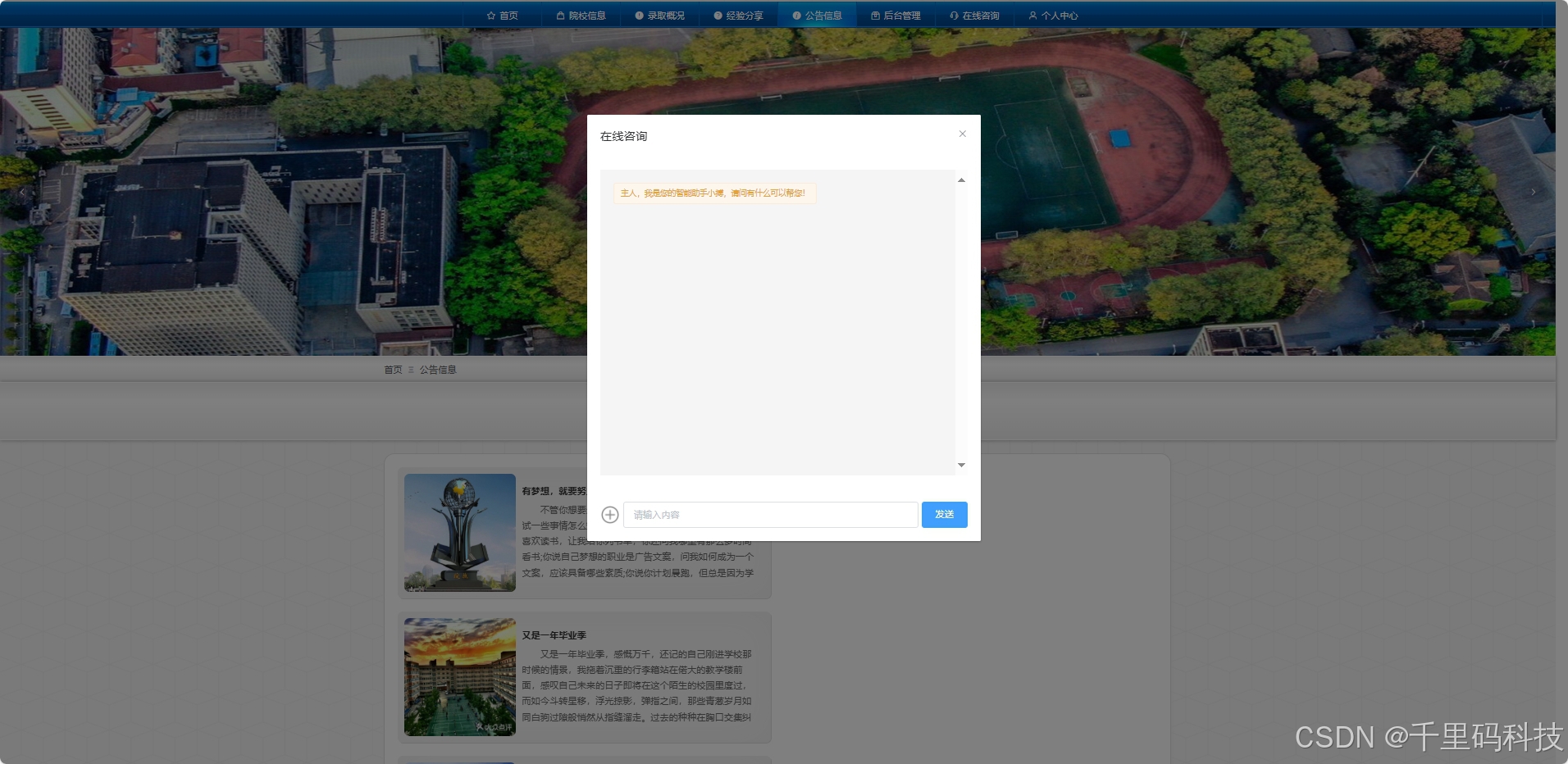Open the 又是一年毕业季 article title
The width and height of the screenshot is (1568, 764).
point(554,635)
